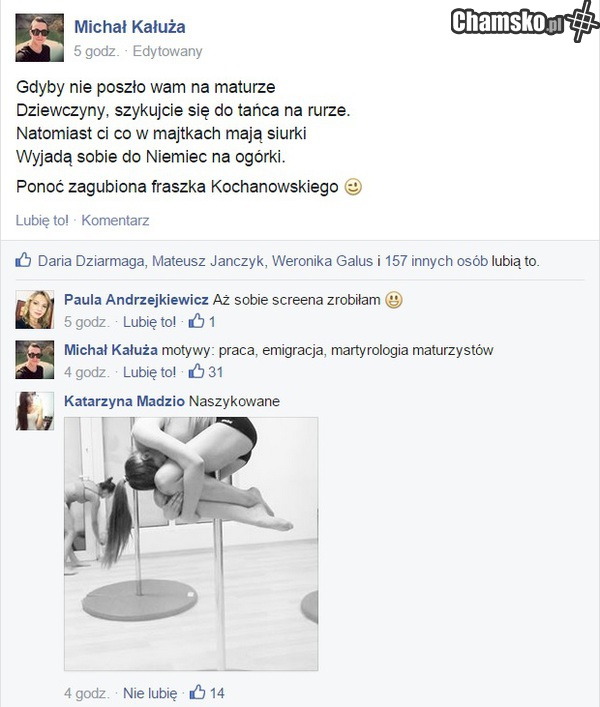Open Paula Andrzejkiewicz's avatar
The height and width of the screenshot is (707, 600).
click(x=35, y=310)
